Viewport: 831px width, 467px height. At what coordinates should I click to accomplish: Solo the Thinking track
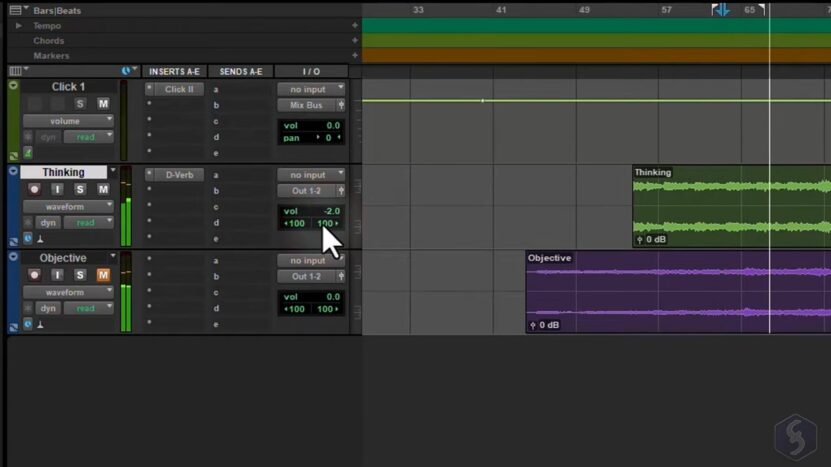(x=80, y=189)
